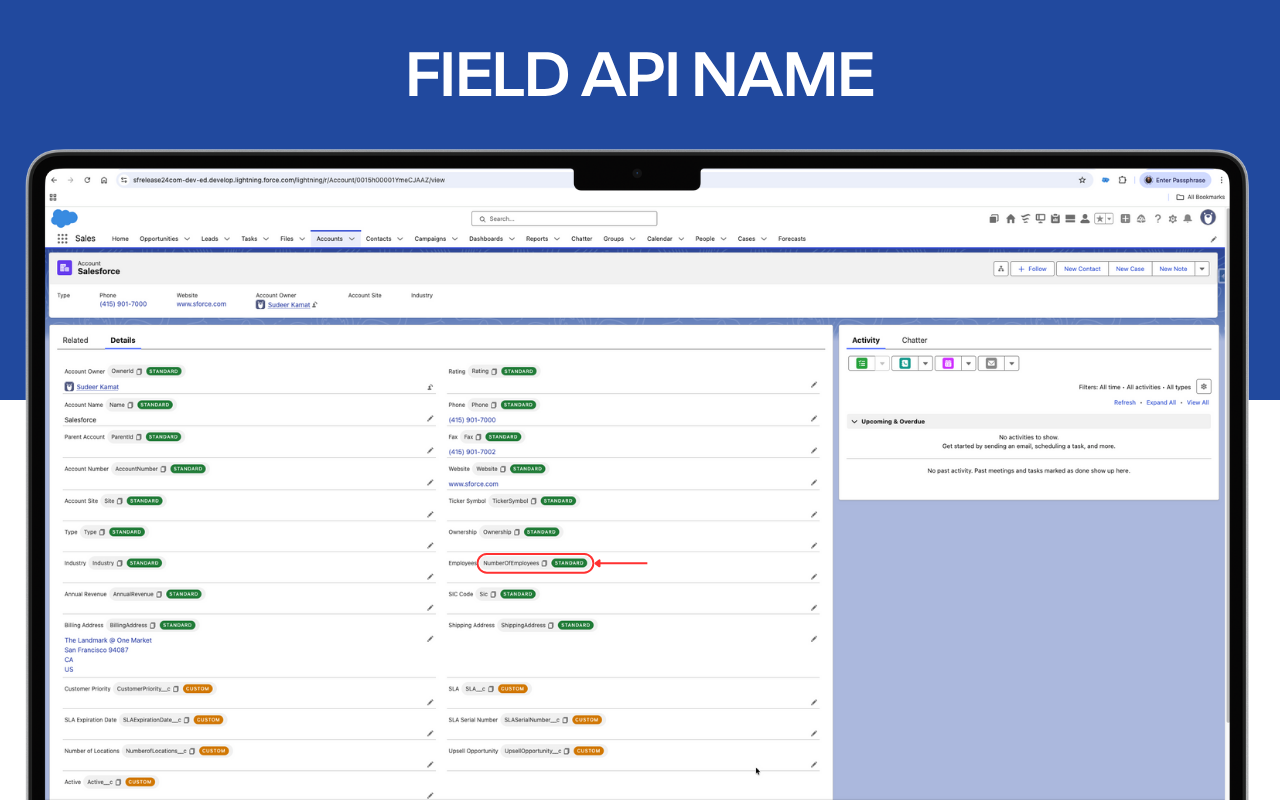Expand the Accounts navigation tab dropdown
Viewport: 1280px width, 800px height.
352,239
